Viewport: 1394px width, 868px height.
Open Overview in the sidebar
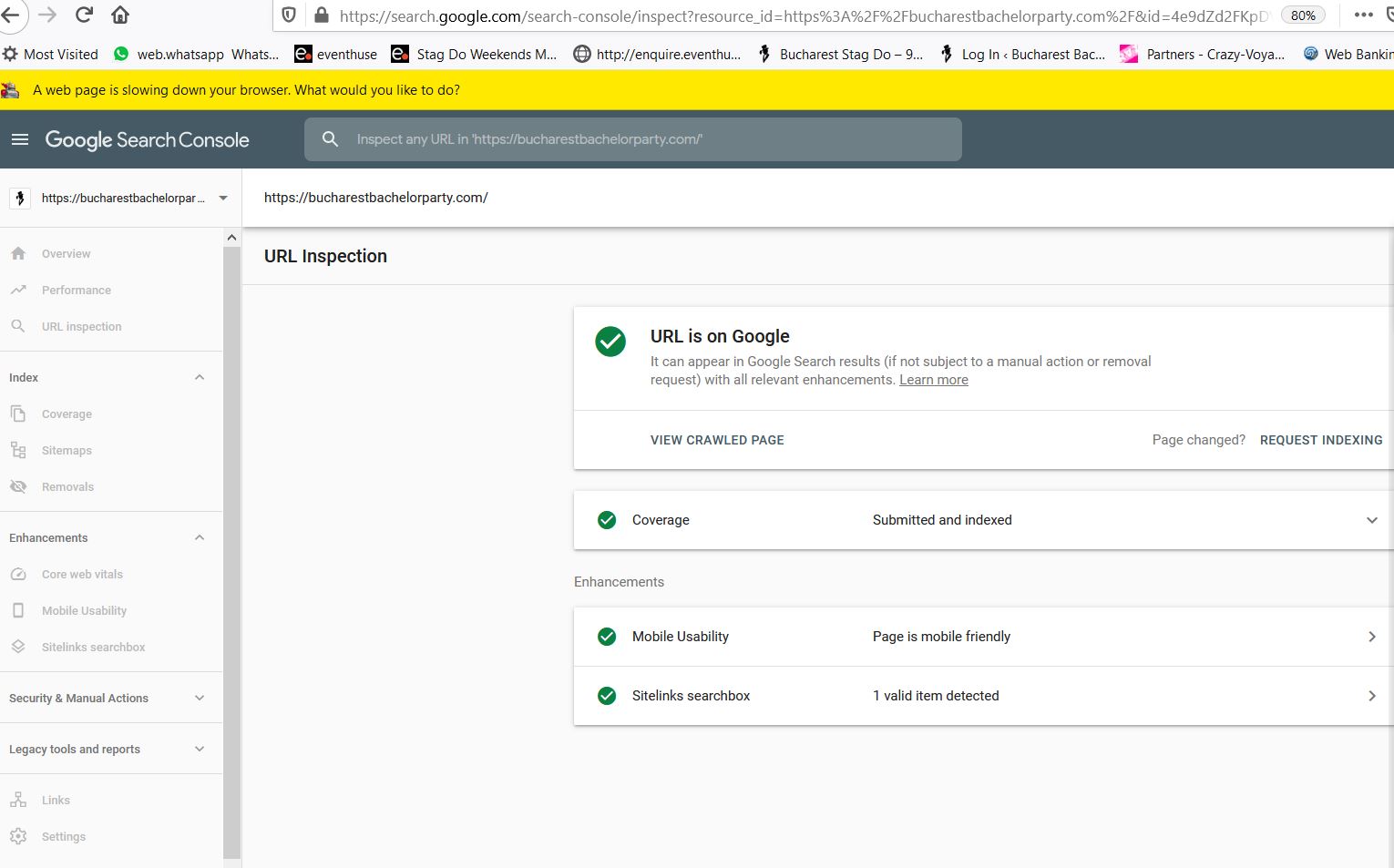[66, 254]
